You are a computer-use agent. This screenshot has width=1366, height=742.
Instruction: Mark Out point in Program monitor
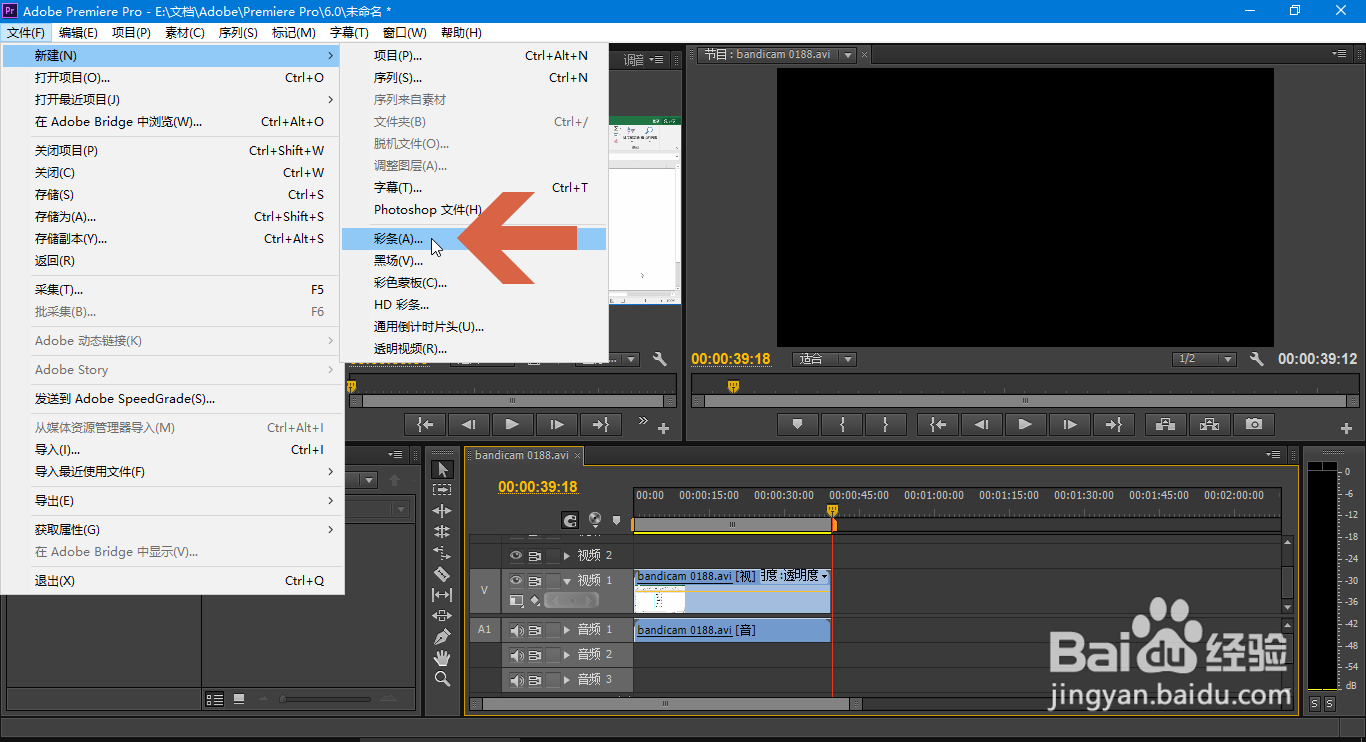(886, 424)
